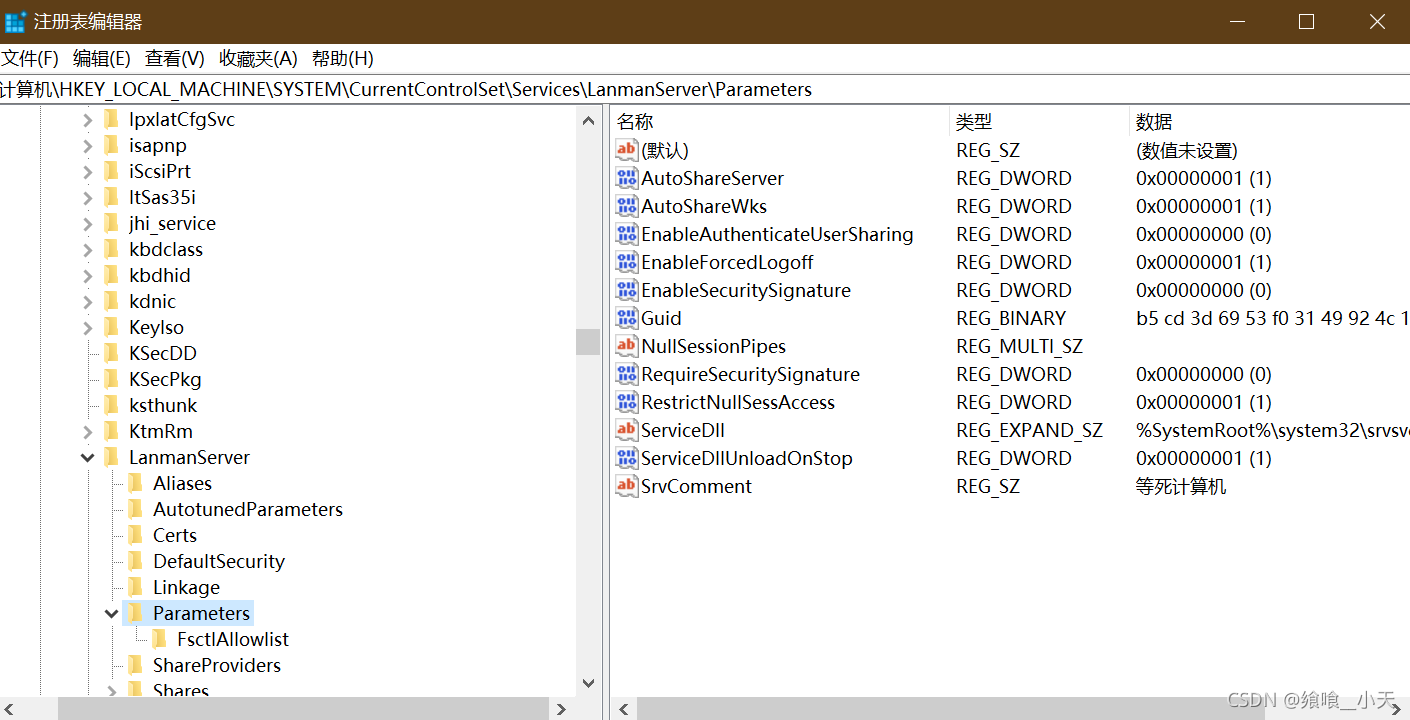
Task: Click the AutotunedParameters folder icon
Action: pos(135,509)
